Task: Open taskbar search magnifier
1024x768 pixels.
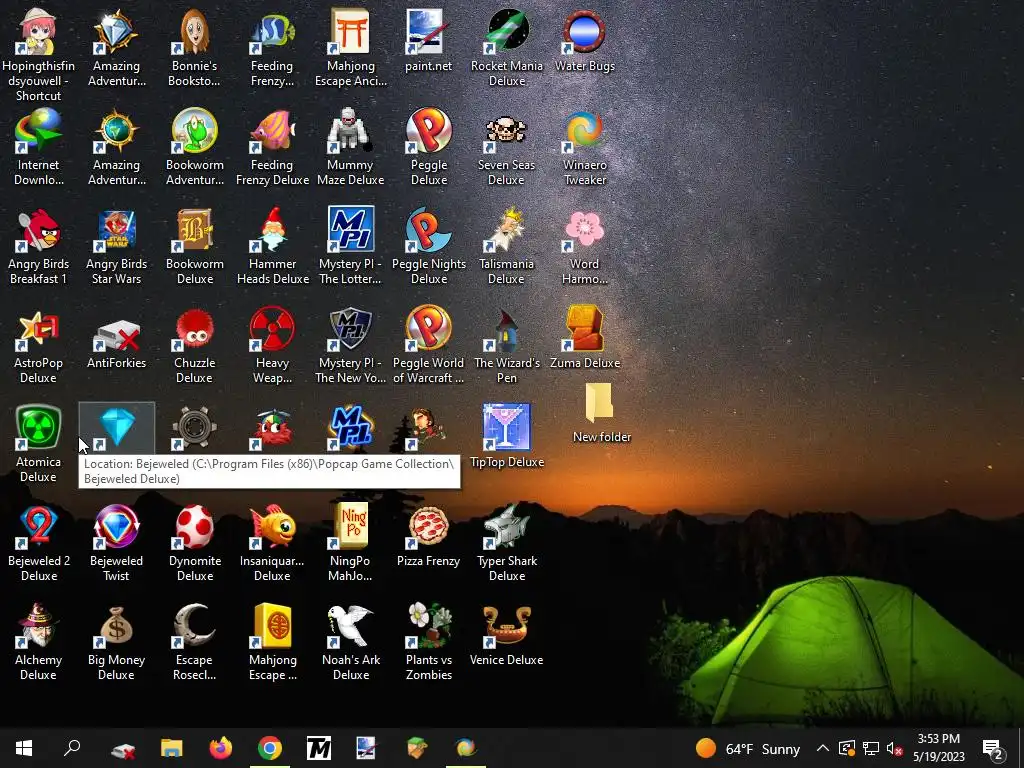Action: (x=72, y=748)
